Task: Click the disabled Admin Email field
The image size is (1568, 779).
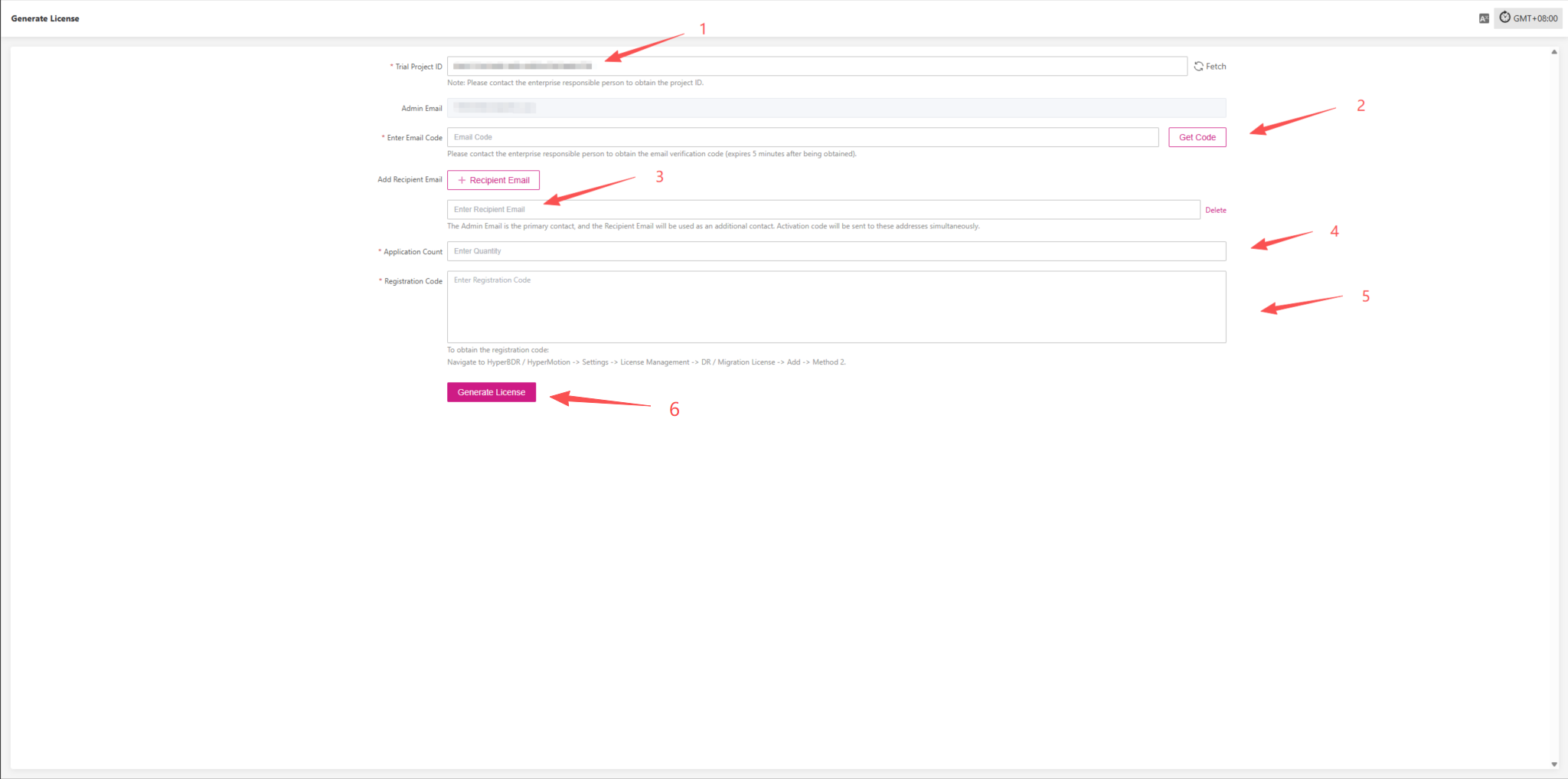Action: (836, 108)
